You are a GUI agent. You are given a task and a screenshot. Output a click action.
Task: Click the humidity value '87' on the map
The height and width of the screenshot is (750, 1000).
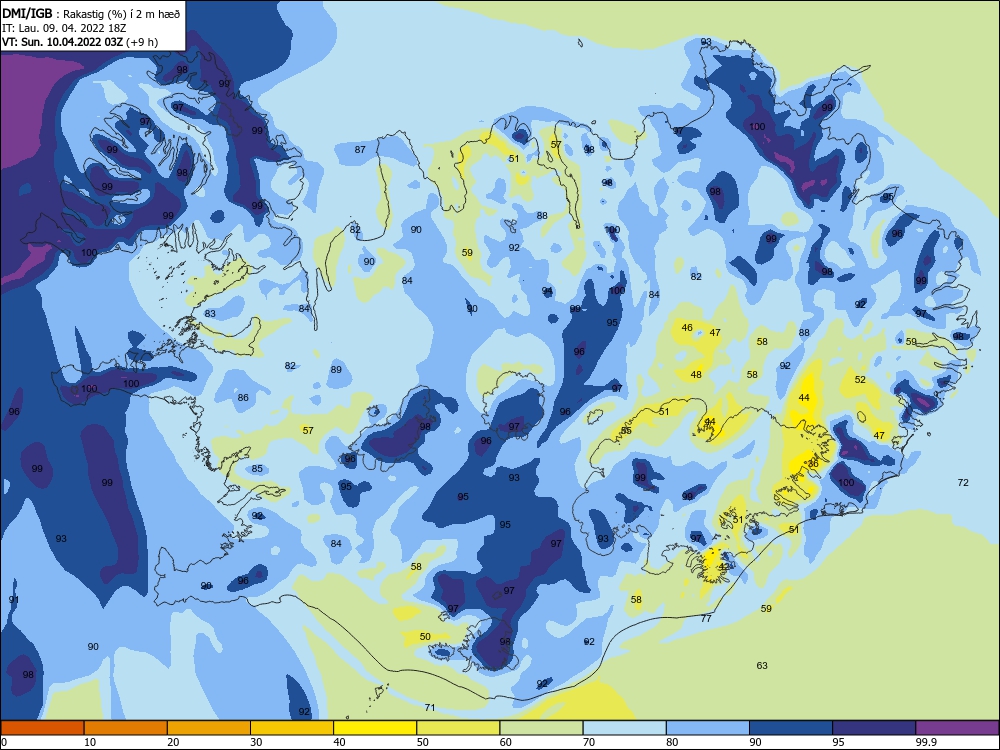(360, 149)
